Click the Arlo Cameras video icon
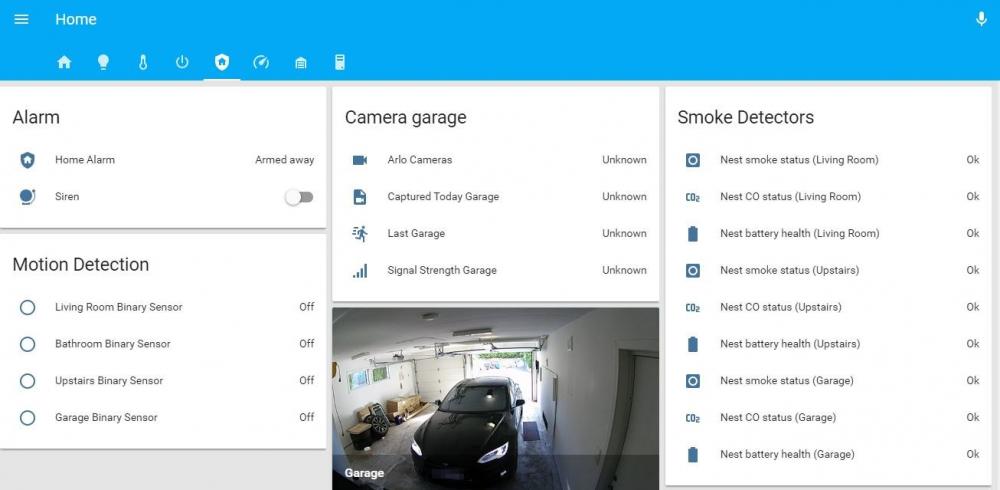The image size is (1000, 490). (360, 160)
